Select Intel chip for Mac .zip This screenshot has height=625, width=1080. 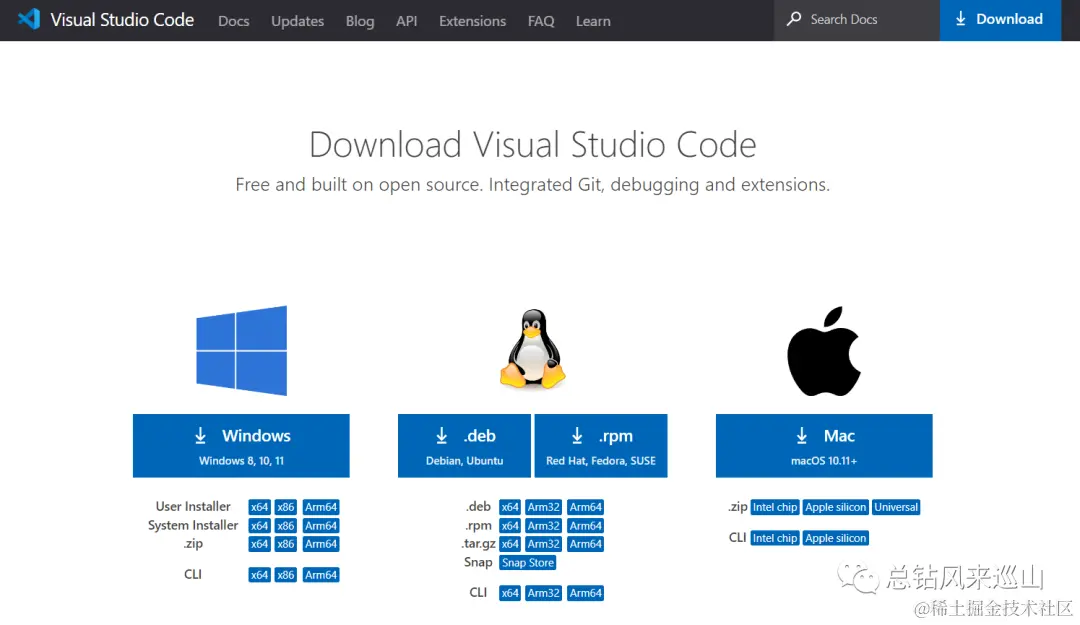[775, 507]
